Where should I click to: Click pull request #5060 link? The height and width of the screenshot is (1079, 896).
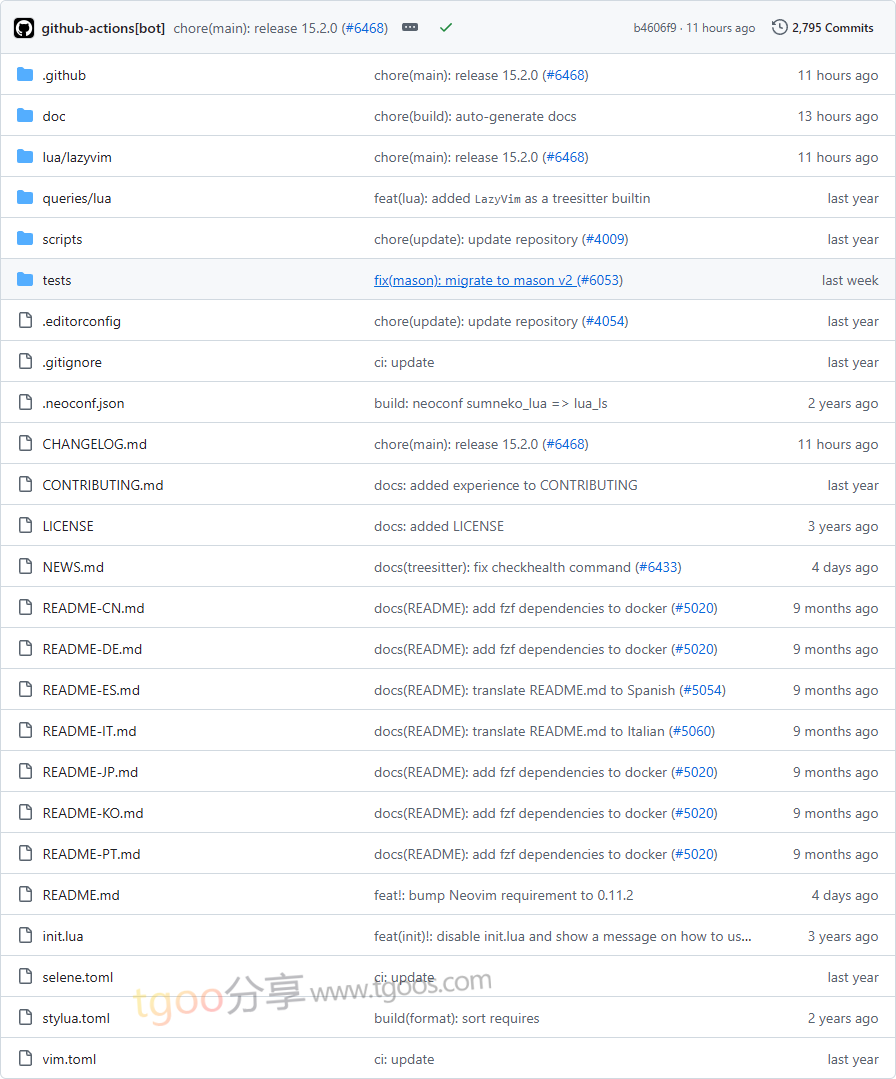coord(692,731)
